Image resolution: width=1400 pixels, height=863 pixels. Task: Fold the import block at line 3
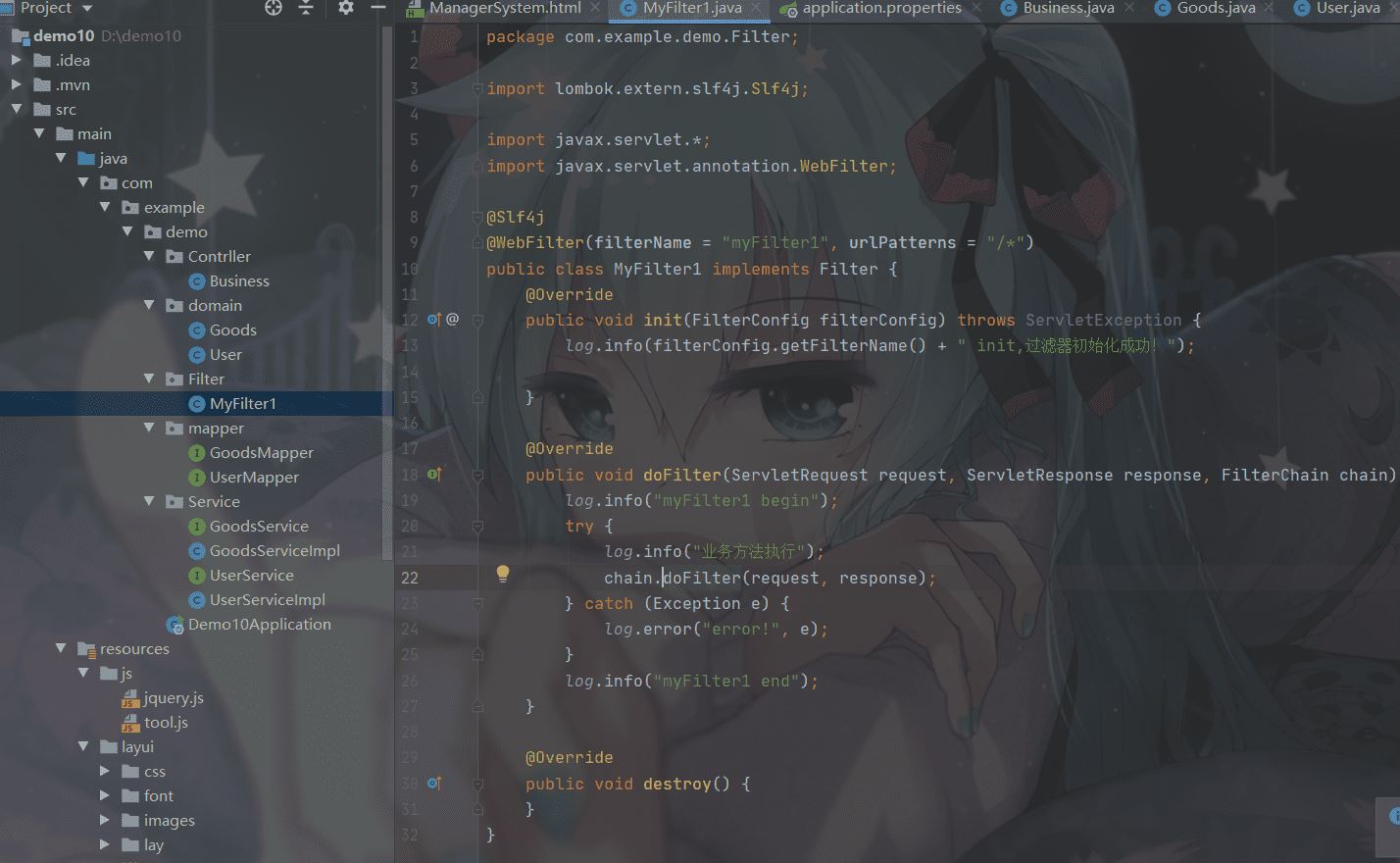(x=478, y=88)
